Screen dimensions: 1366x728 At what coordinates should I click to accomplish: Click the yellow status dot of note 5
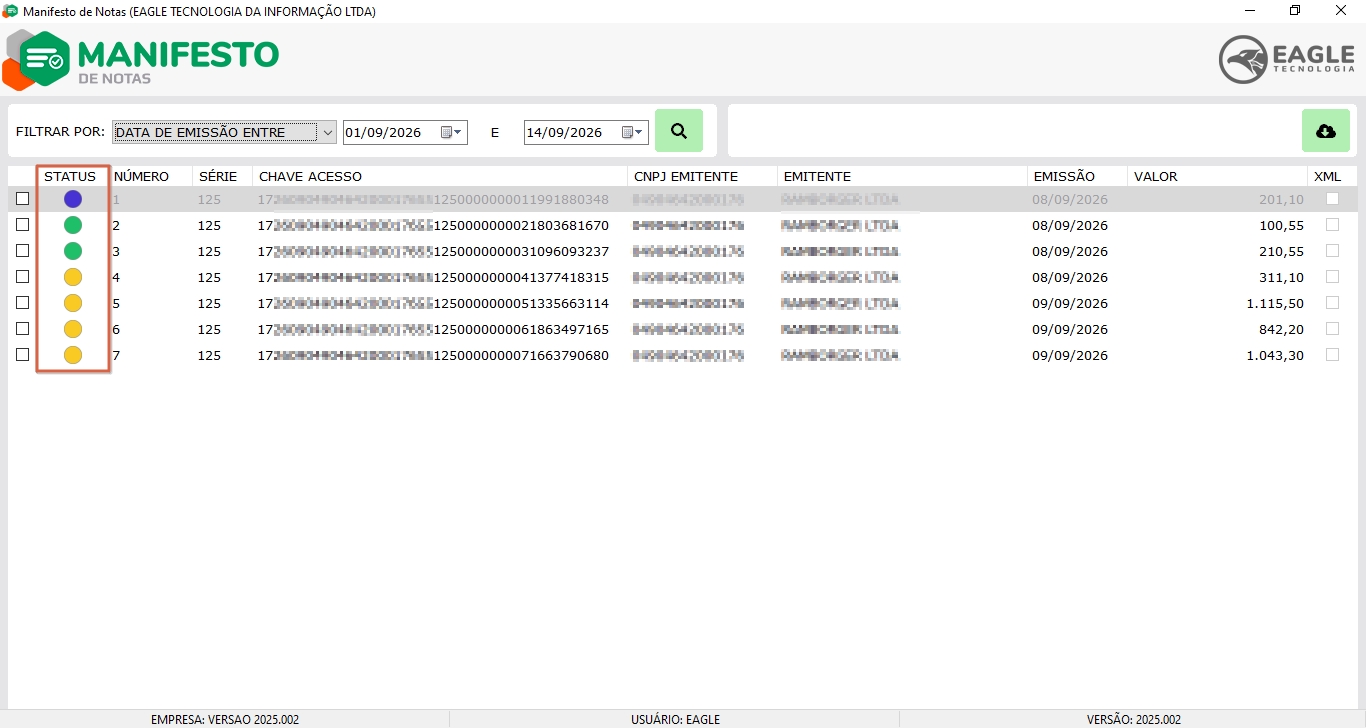(73, 303)
